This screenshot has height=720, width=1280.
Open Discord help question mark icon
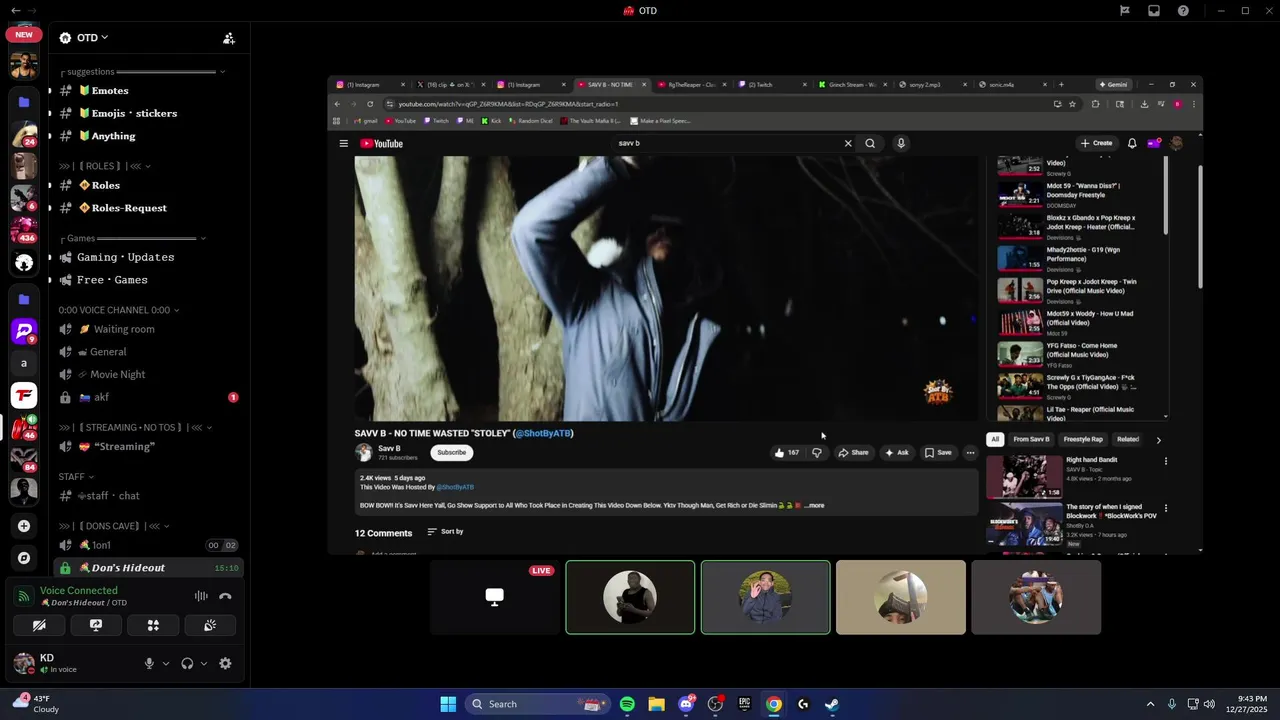click(x=1184, y=11)
